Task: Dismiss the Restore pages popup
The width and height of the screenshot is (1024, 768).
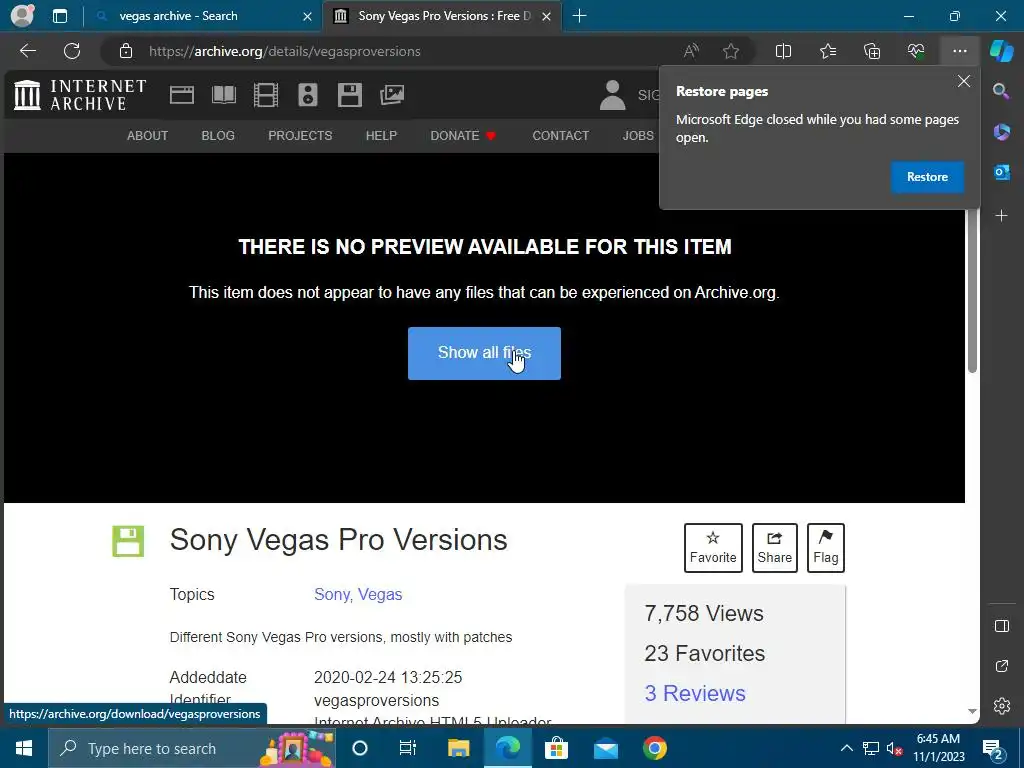Action: (964, 82)
